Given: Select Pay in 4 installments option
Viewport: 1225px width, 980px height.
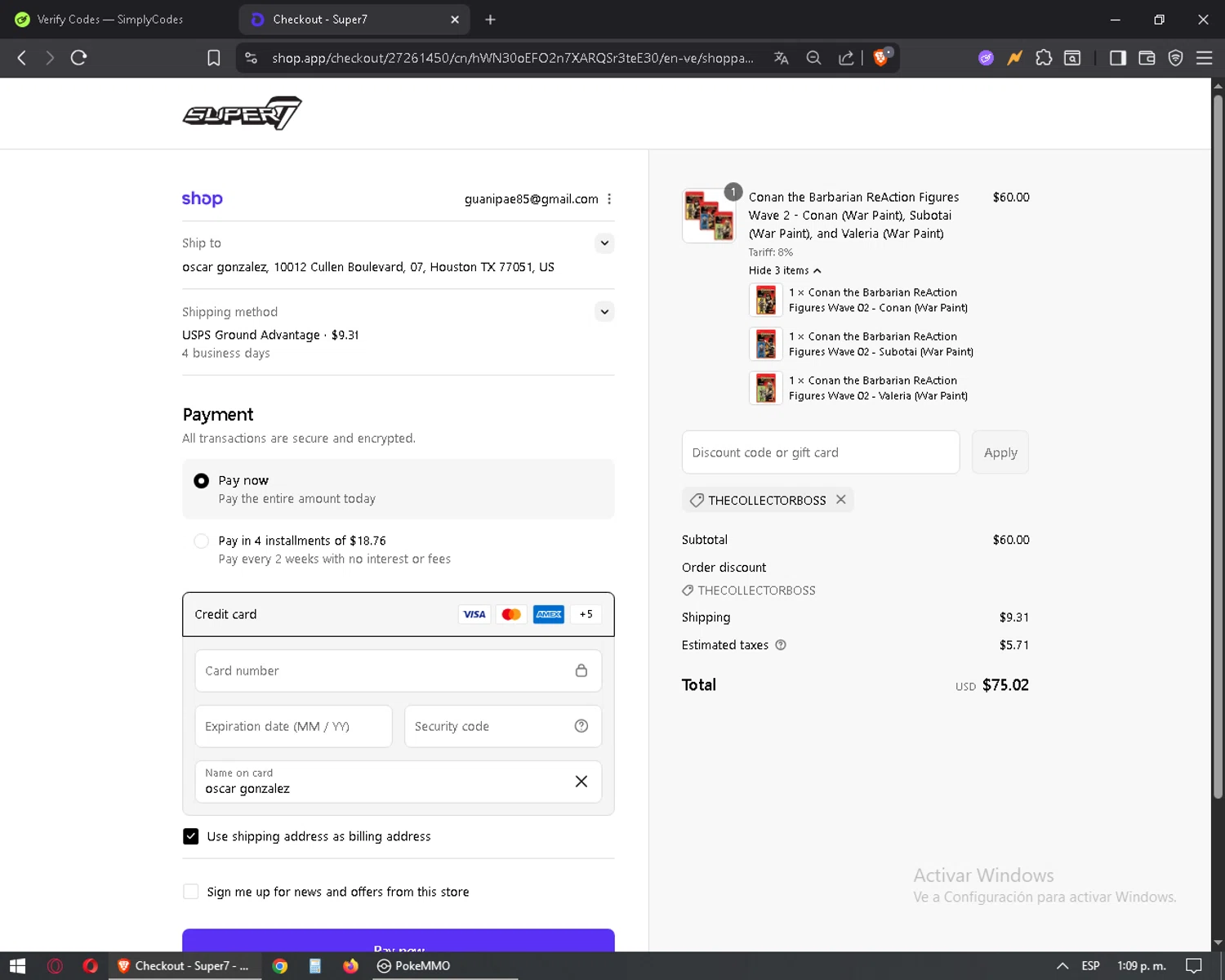Looking at the screenshot, I should [x=201, y=541].
